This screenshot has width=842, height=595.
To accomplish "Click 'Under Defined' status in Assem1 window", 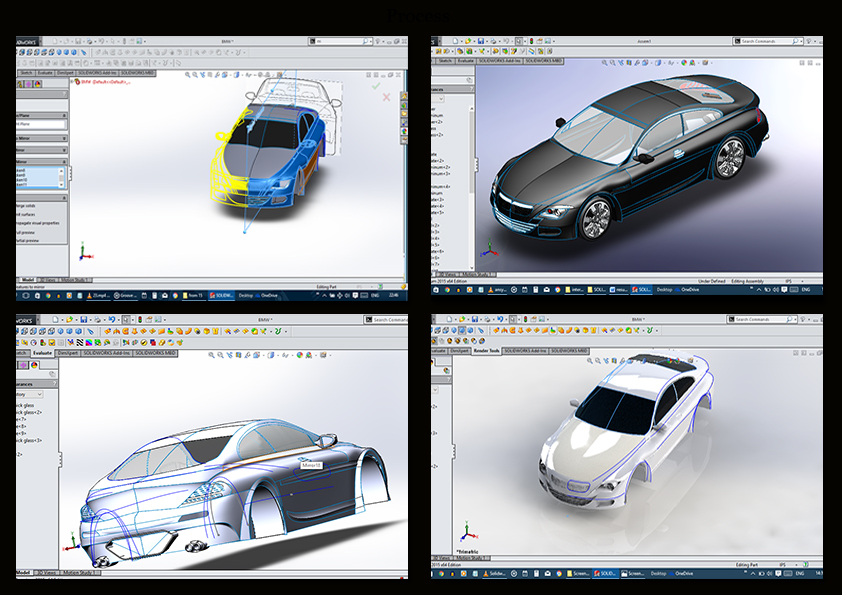I will point(711,281).
